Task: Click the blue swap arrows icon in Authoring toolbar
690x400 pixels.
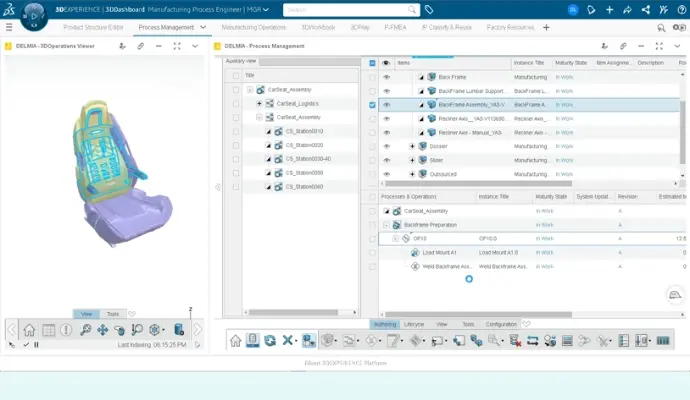Action: coord(532,341)
